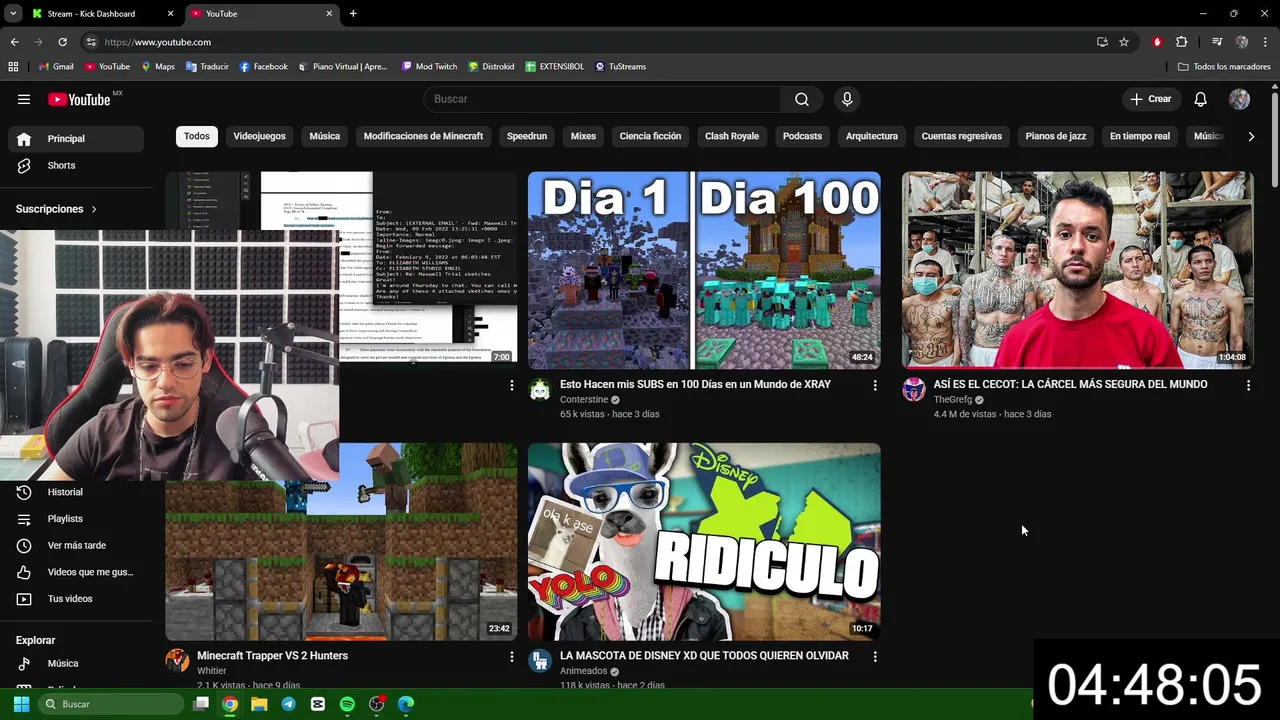Select Principal in the sidebar

point(76,139)
